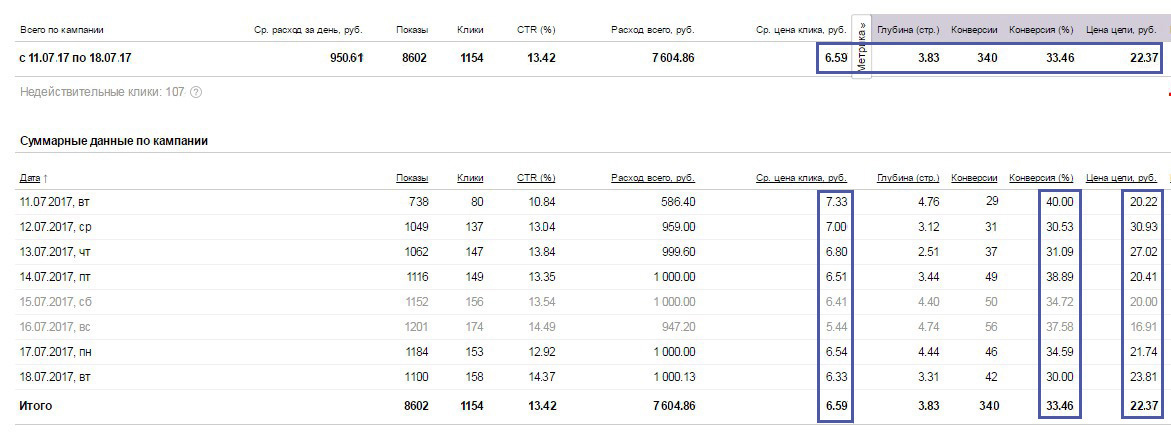Click the Итого totals row label
Image resolution: width=1171 pixels, height=432 pixels.
(x=35, y=406)
